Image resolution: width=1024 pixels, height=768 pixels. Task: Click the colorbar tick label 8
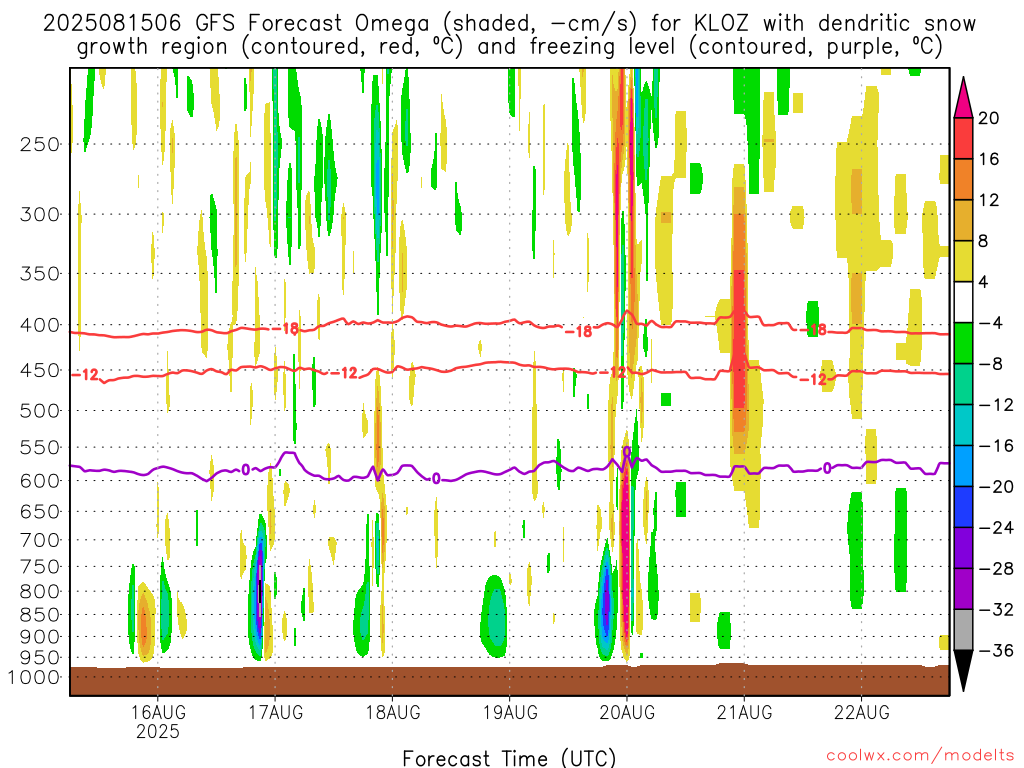983,241
